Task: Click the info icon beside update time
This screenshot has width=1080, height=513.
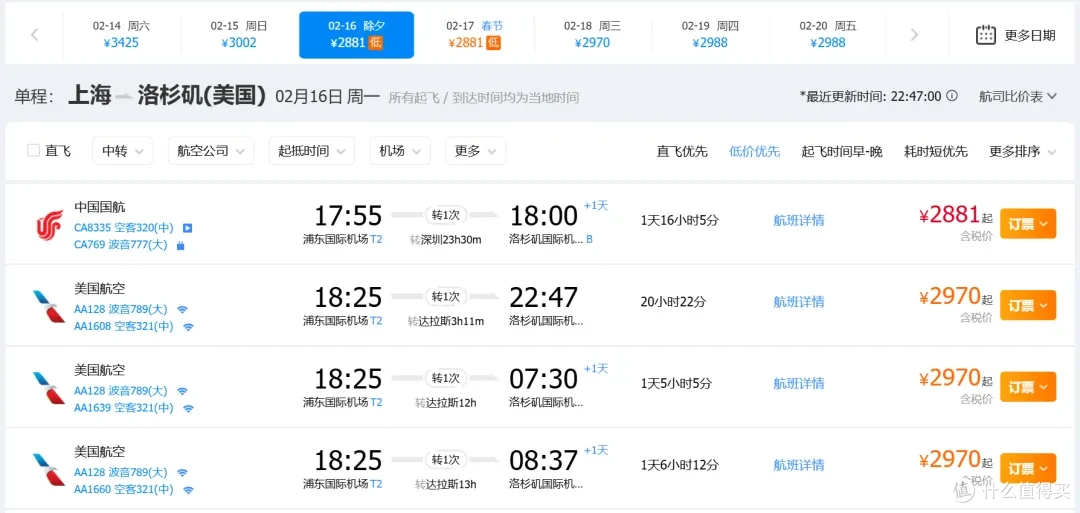Action: [x=952, y=96]
